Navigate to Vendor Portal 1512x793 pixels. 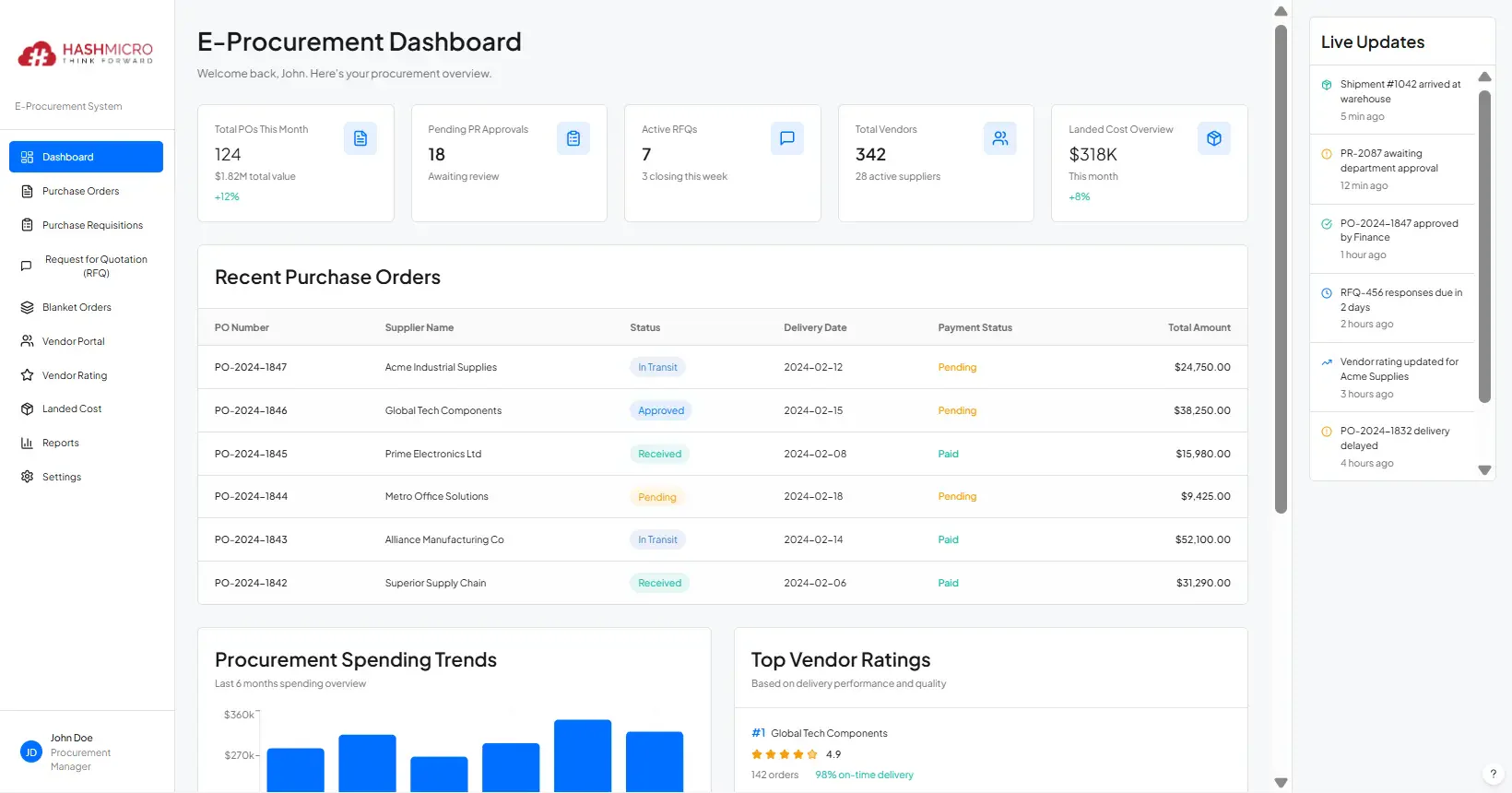pyautogui.click(x=86, y=341)
